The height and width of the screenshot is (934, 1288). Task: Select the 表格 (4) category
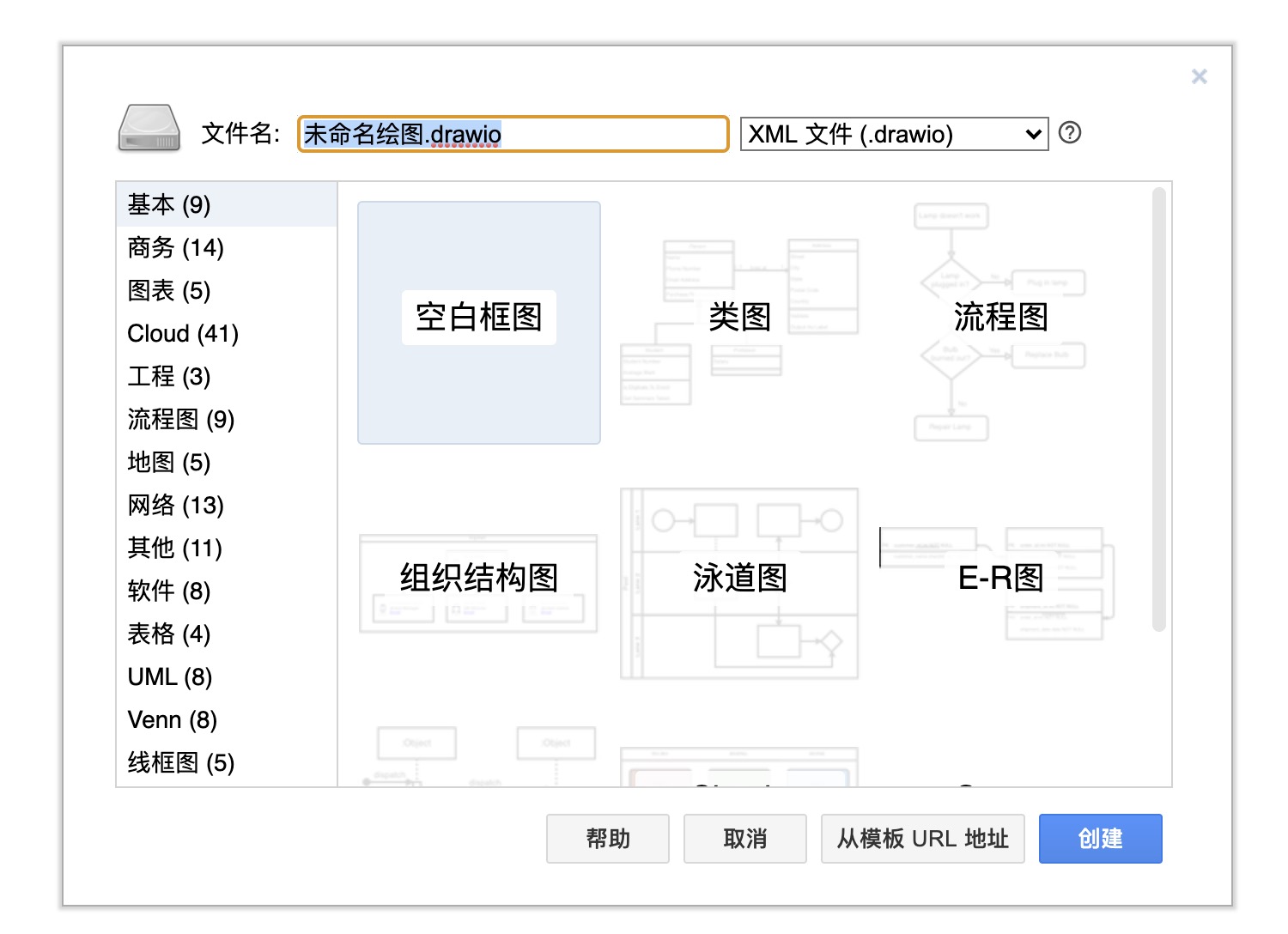coord(227,634)
